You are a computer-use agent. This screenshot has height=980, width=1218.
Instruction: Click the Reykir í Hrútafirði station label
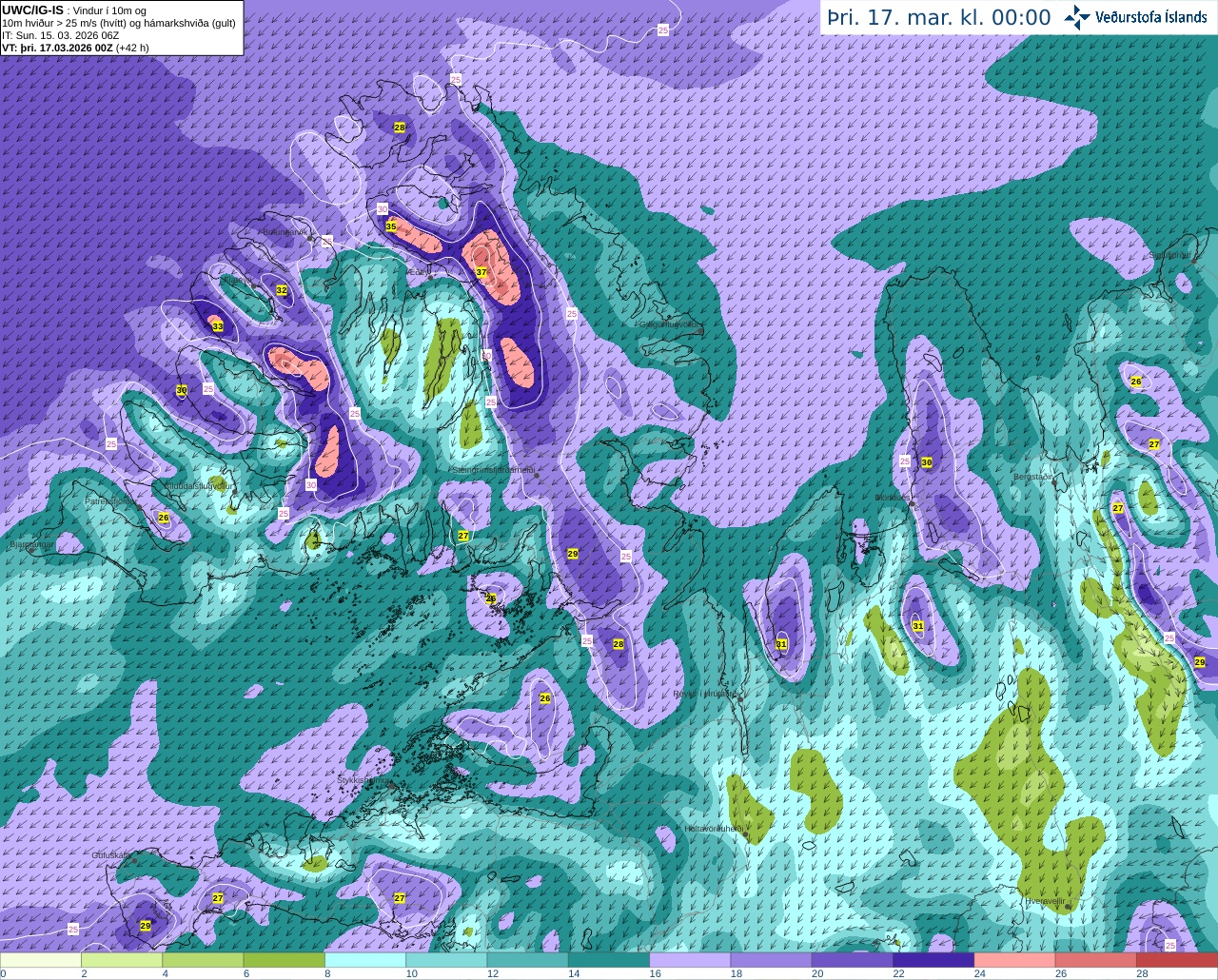click(705, 694)
